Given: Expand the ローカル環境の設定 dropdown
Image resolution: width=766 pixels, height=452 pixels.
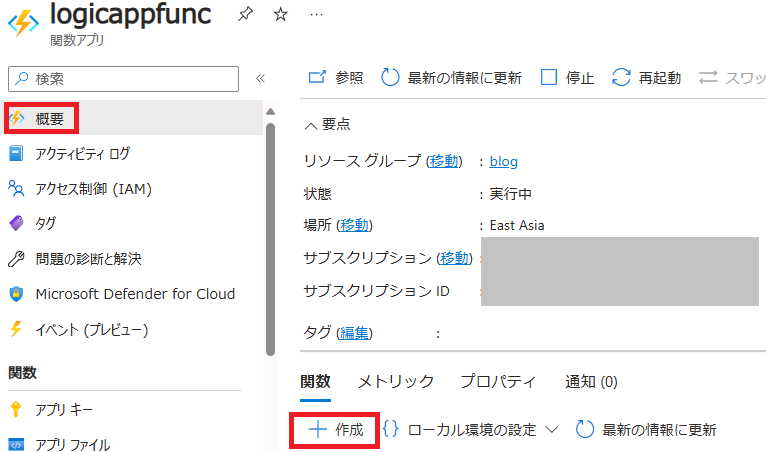Looking at the screenshot, I should pos(471,430).
